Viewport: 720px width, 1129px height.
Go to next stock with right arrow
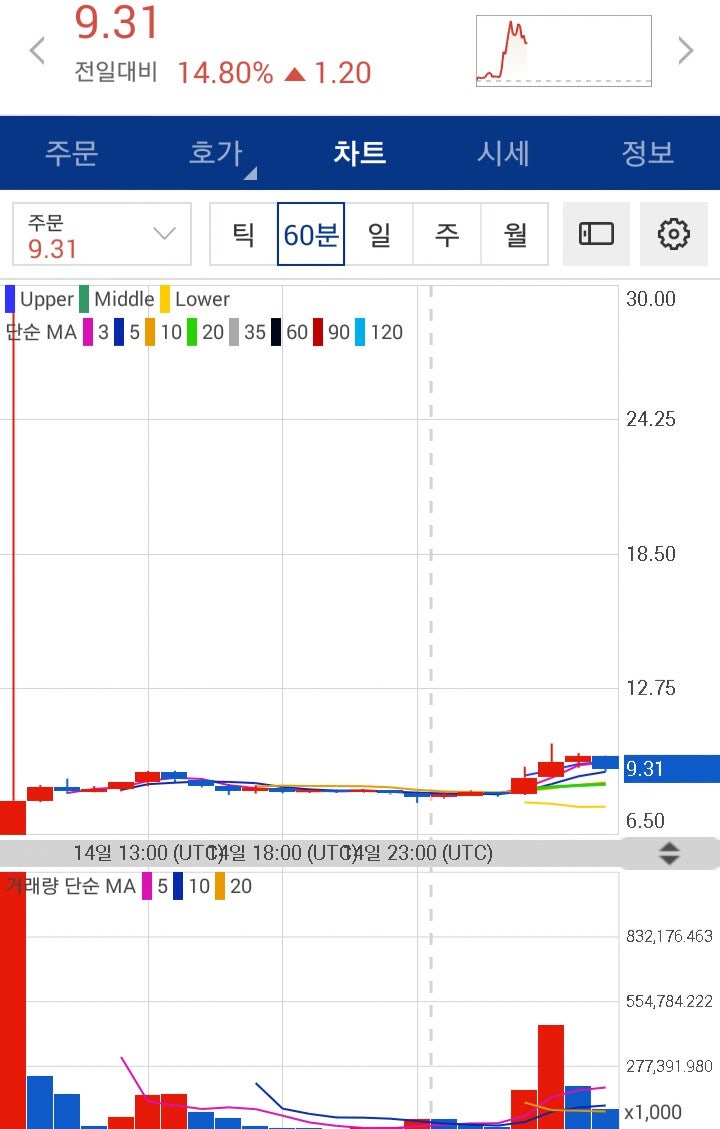[x=685, y=51]
